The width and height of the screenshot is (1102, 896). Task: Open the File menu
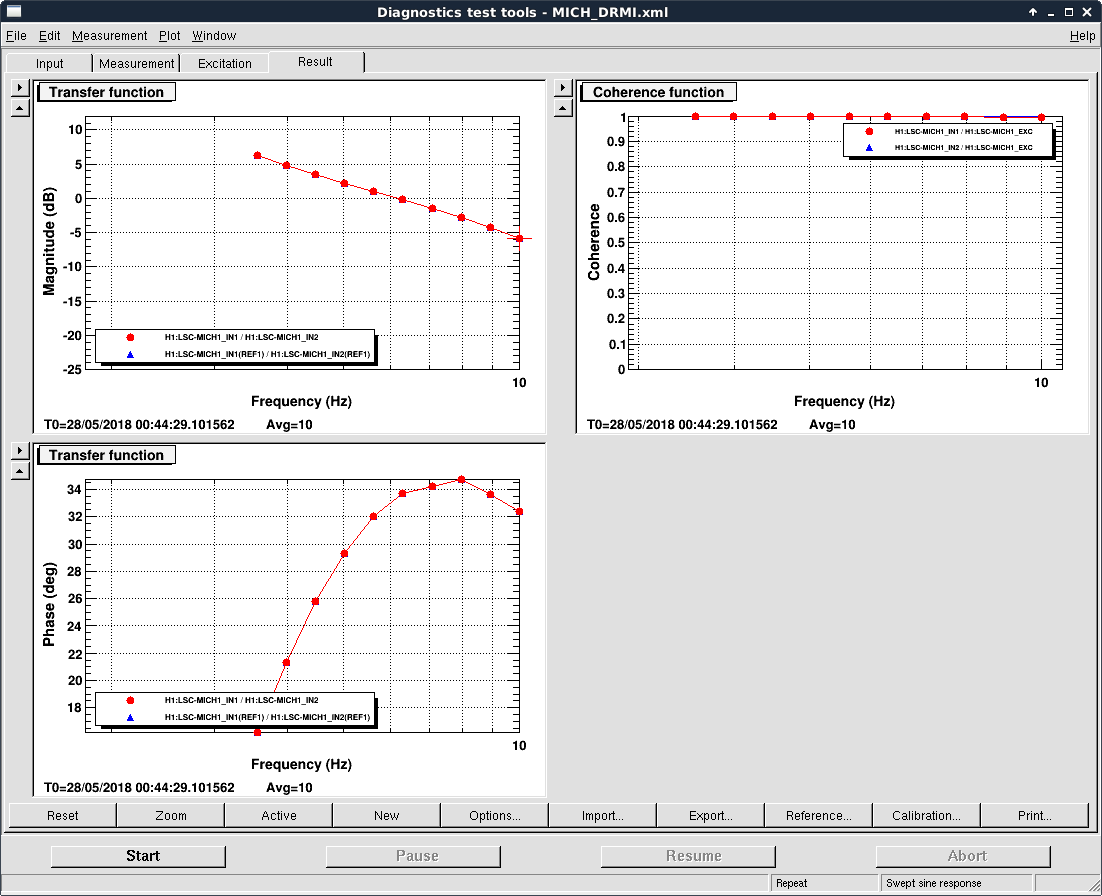pos(16,36)
